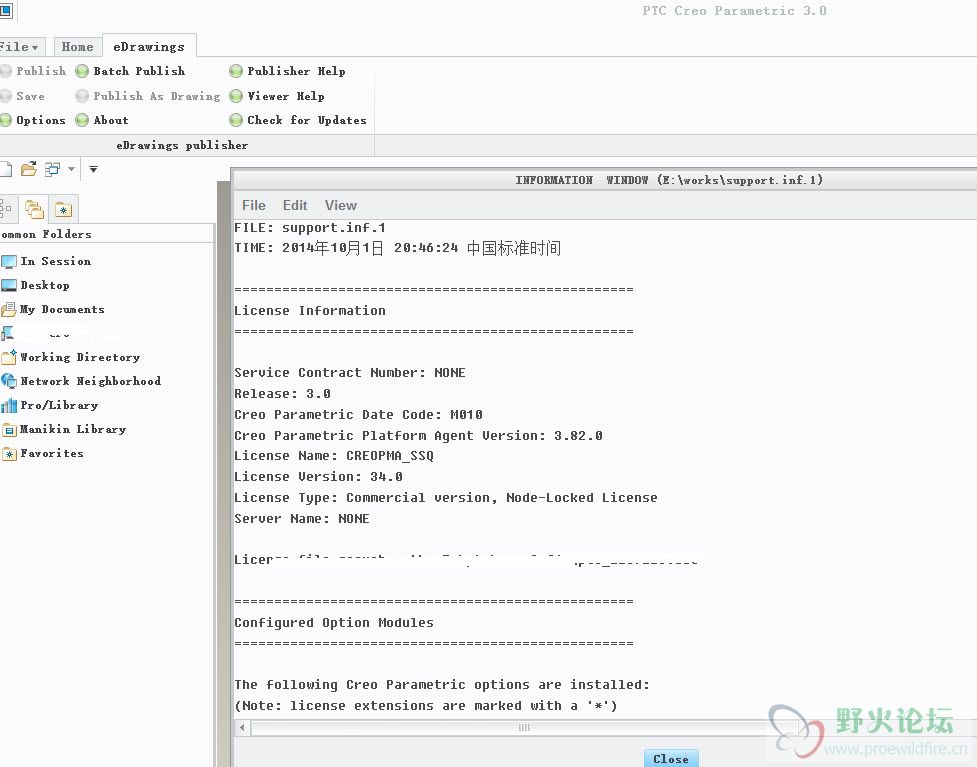This screenshot has height=767, width=977.
Task: Switch to the favorites navigator tab
Action: [x=63, y=209]
